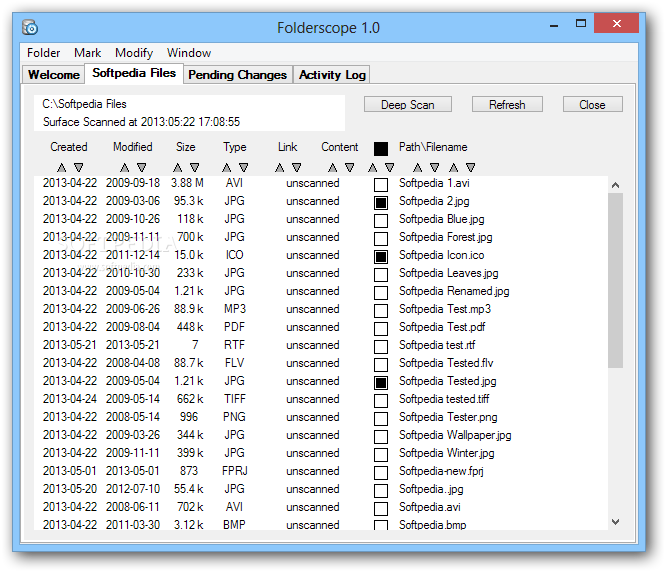Image resolution: width=666 pixels, height=572 pixels.
Task: Mark the Softpedia Wallpaper.jpg checkbox
Action: 381,437
